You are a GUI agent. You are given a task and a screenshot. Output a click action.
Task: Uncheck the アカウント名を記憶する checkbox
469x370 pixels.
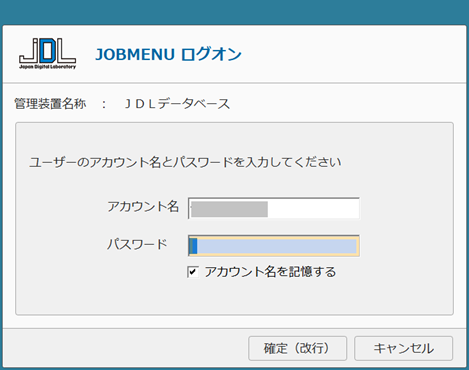193,272
